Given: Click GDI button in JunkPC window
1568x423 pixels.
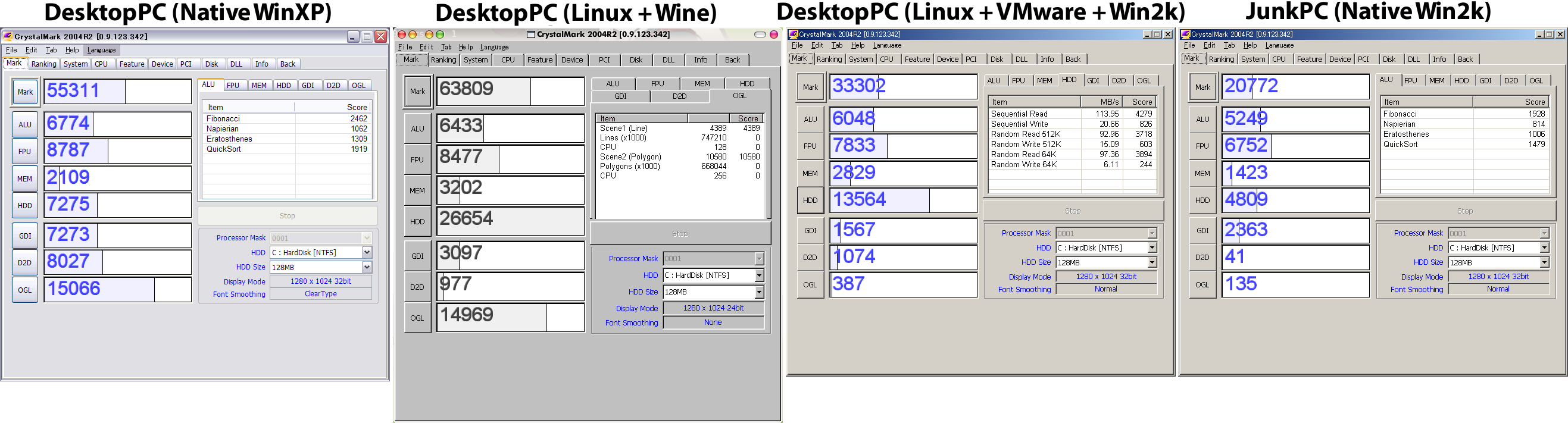Looking at the screenshot, I should point(1202,231).
